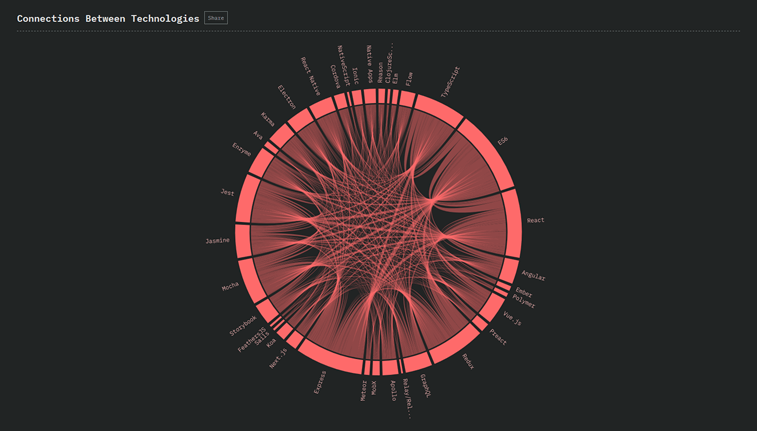Click the 'Jasmine' label
757x431 pixels.
pos(217,240)
